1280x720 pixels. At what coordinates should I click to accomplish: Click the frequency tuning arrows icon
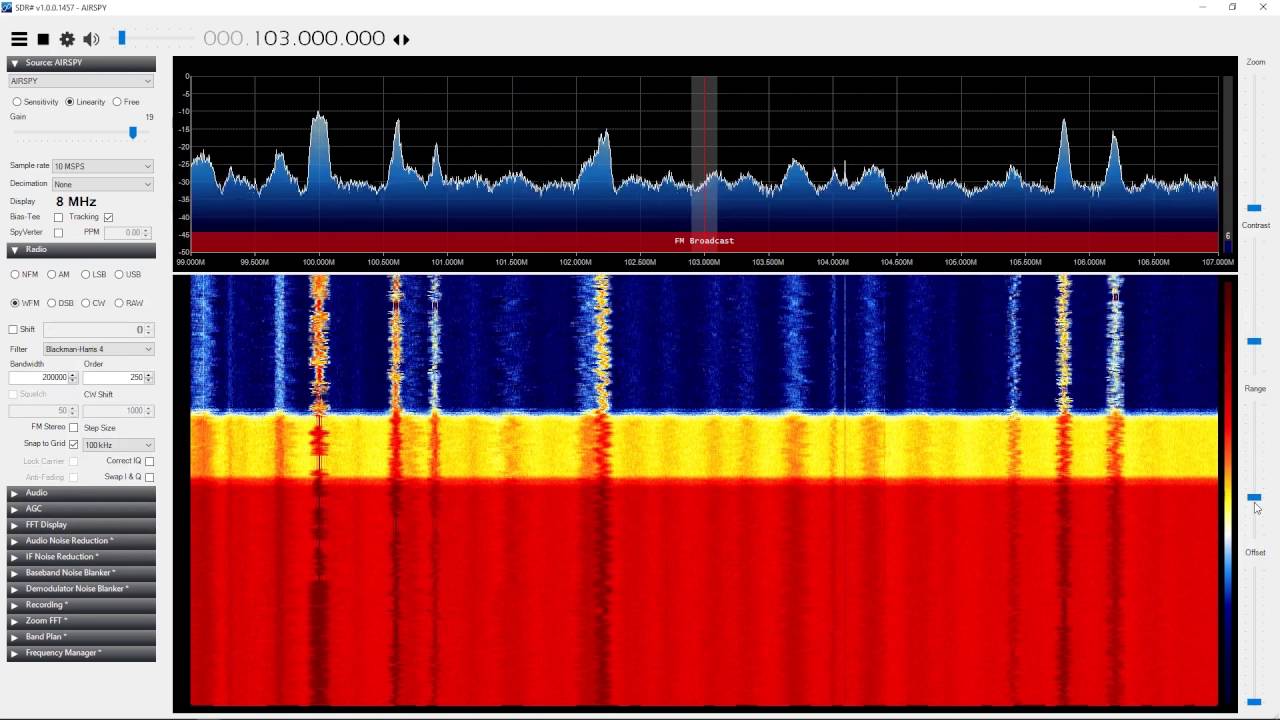coord(401,39)
